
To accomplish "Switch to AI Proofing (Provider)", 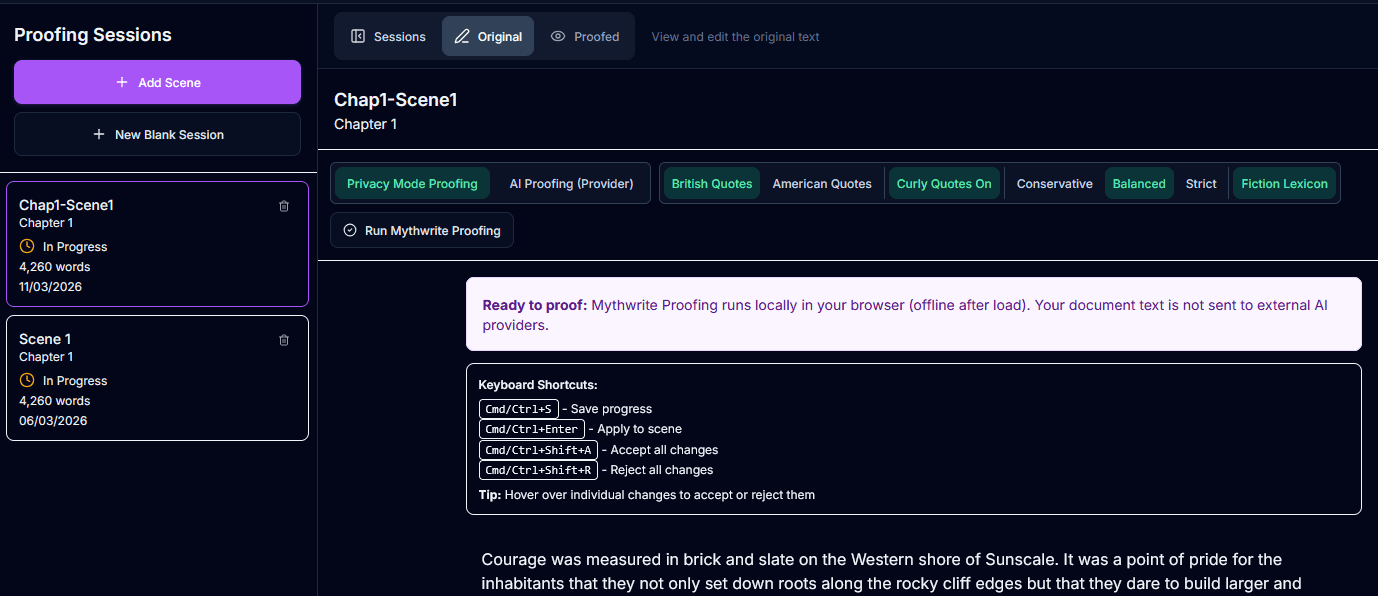I will [572, 183].
